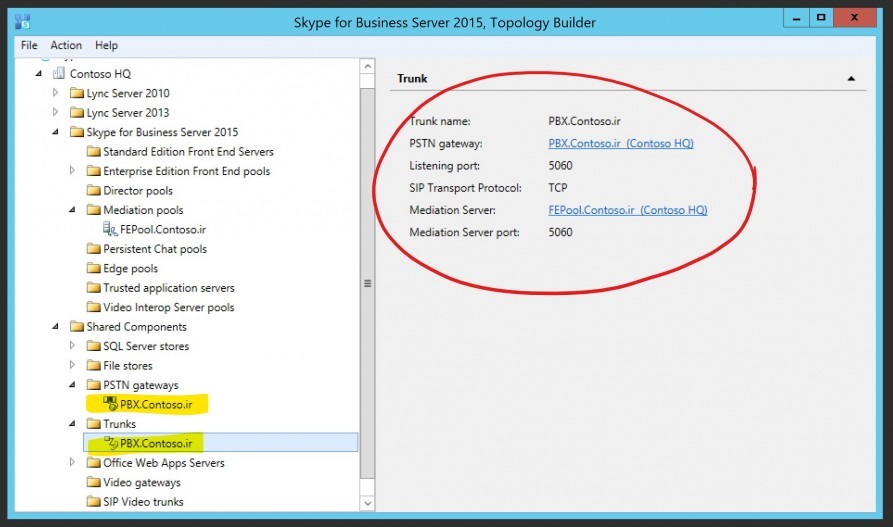
Task: Collapse the Contoso HQ site node
Action: (x=39, y=73)
